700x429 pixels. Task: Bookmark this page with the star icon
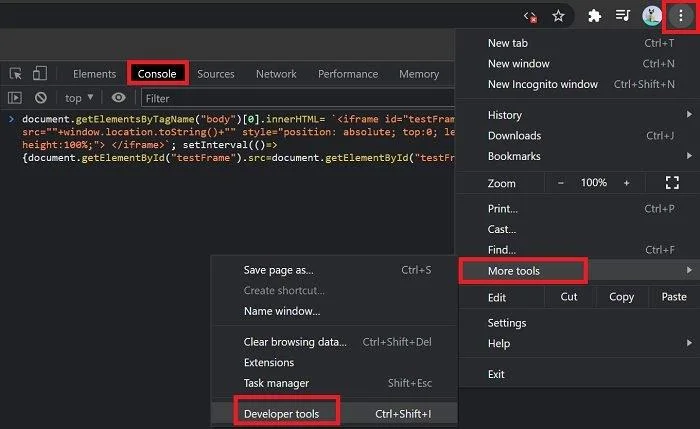point(558,17)
